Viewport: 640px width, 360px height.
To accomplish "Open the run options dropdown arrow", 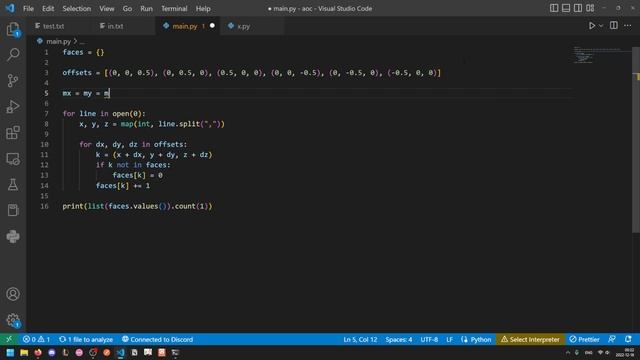I will pyautogui.click(x=601, y=26).
